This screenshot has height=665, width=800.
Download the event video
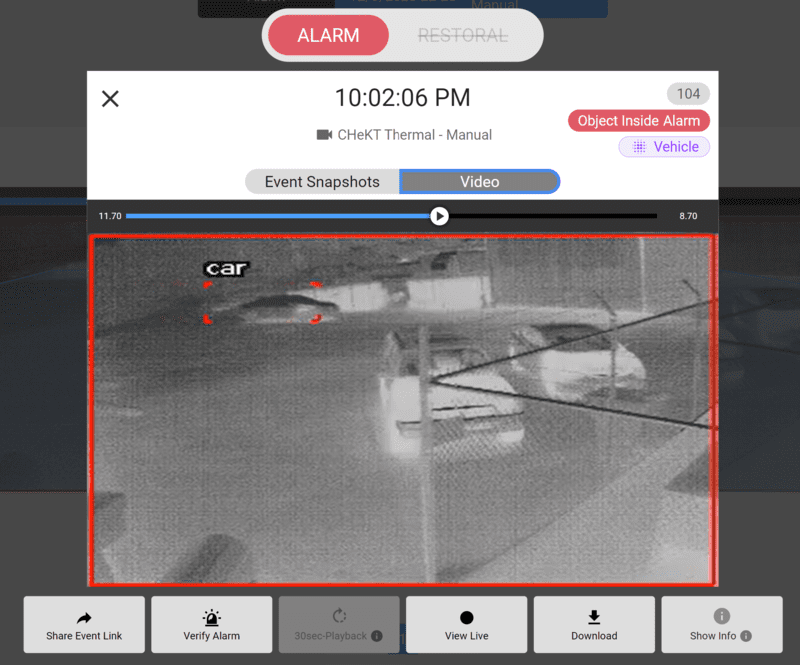(x=594, y=625)
